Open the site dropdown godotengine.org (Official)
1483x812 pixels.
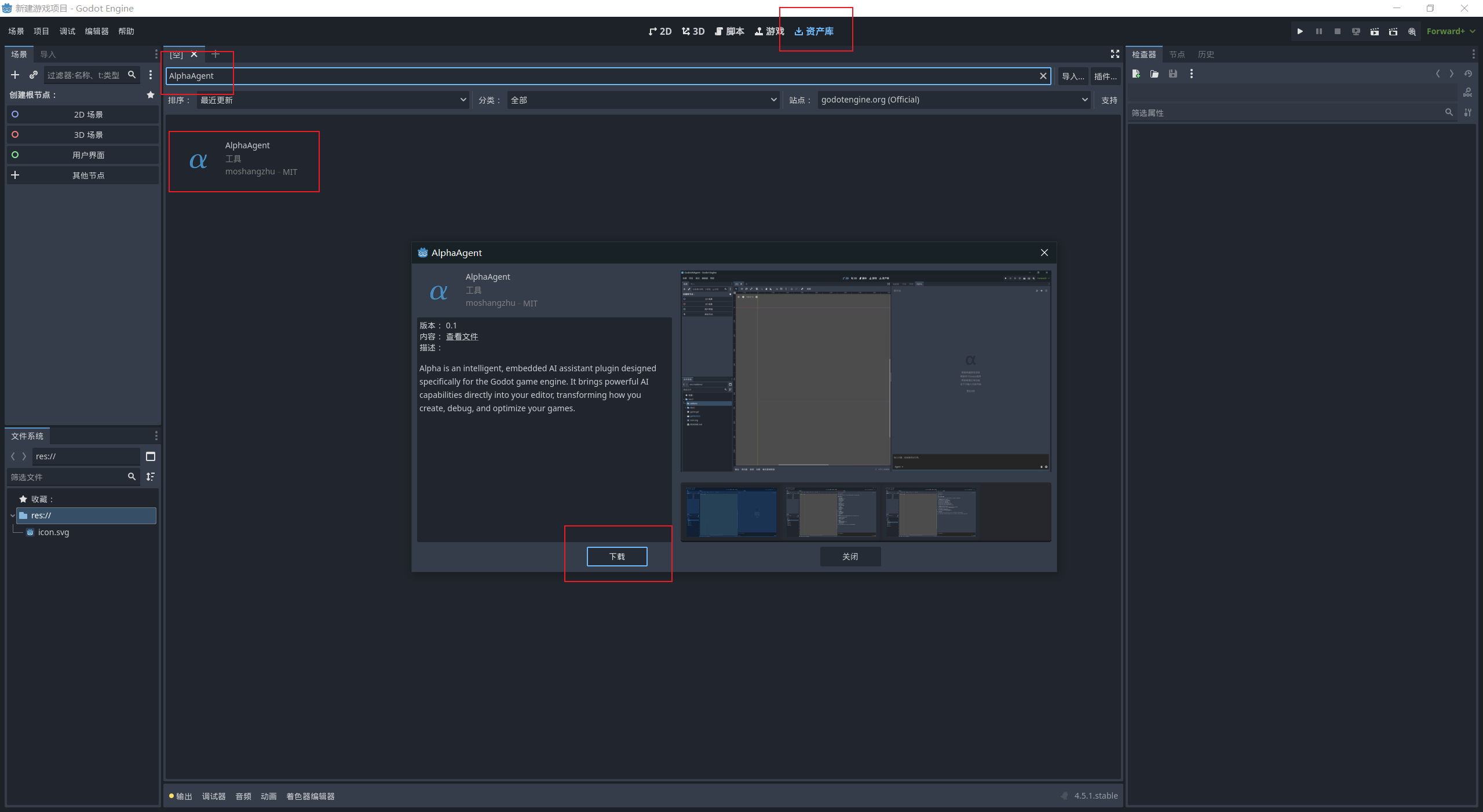tap(954, 100)
